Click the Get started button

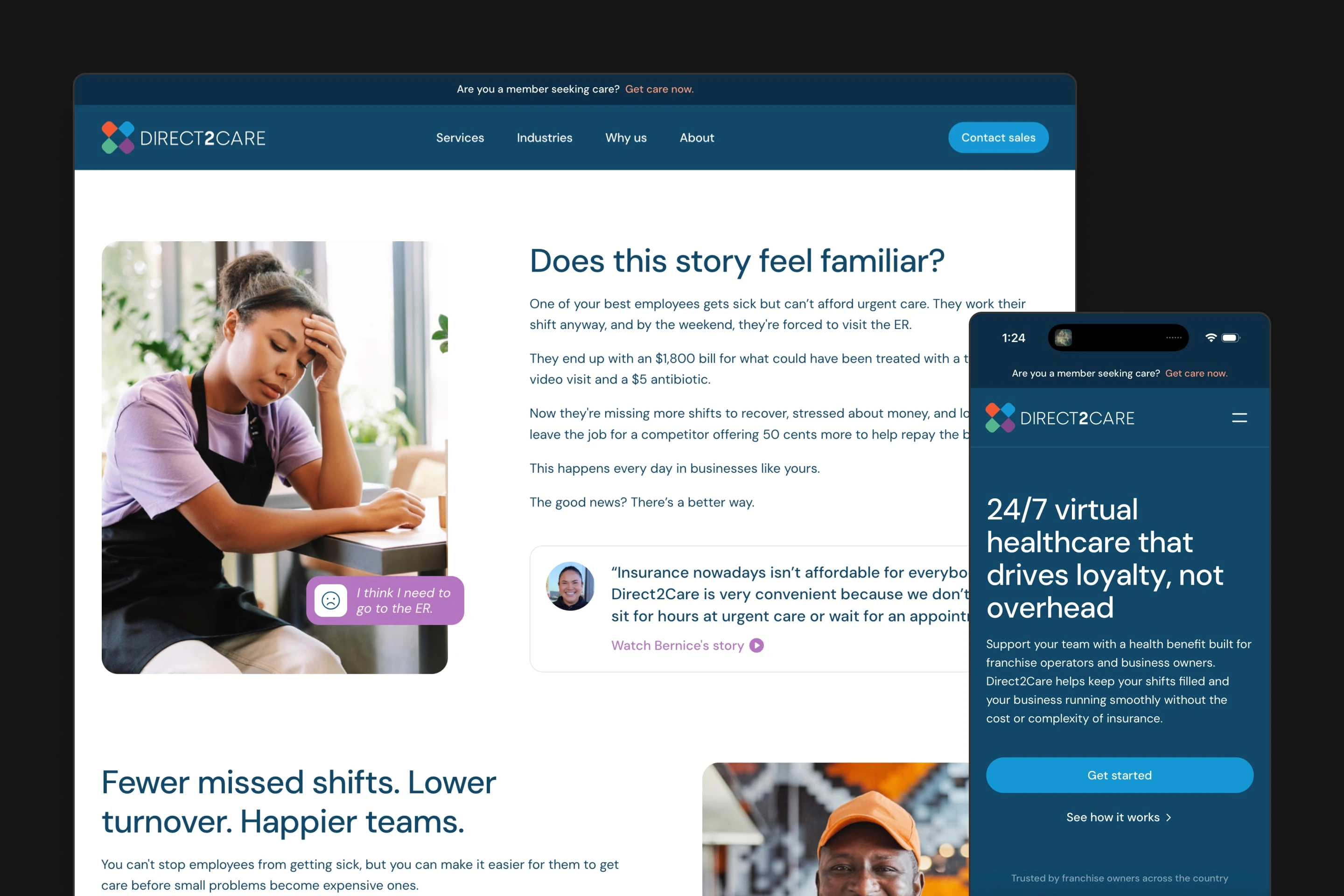1120,776
